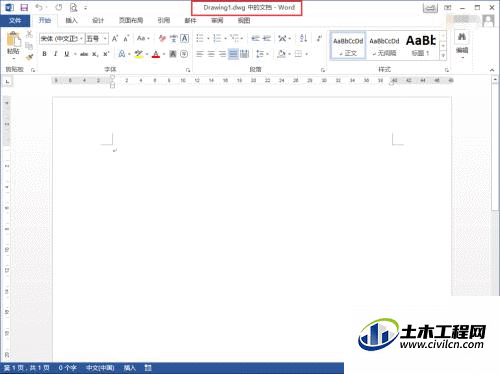
Task: Click the word count 0 个字 in status bar
Action: coord(67,368)
